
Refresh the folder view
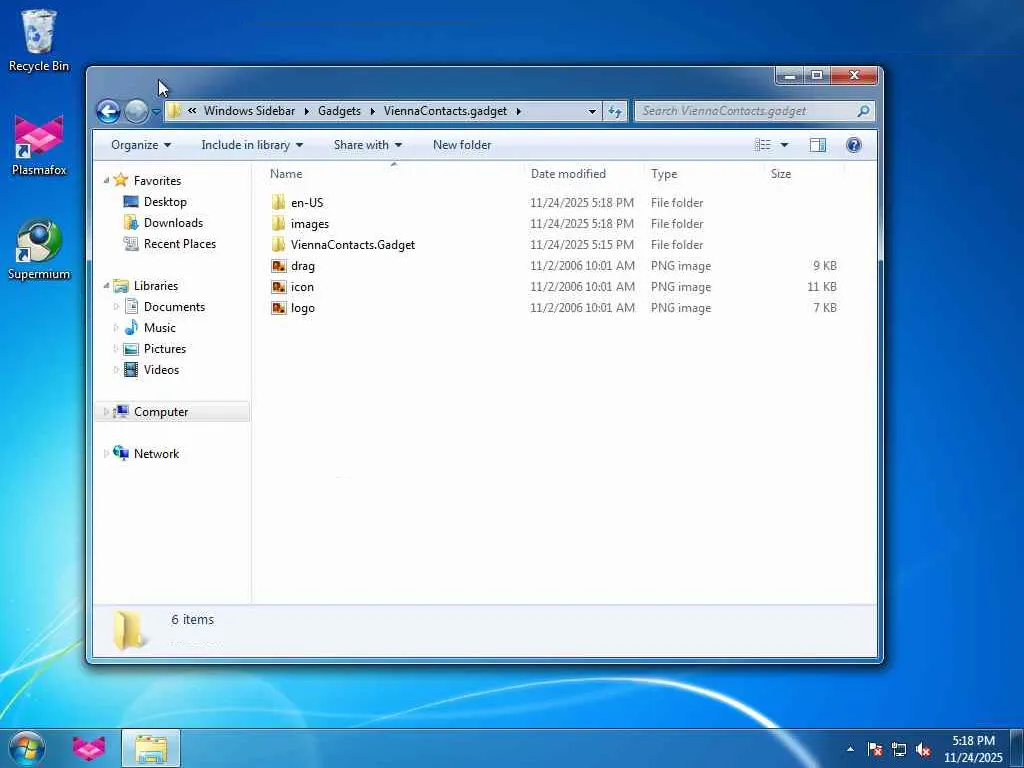[615, 112]
